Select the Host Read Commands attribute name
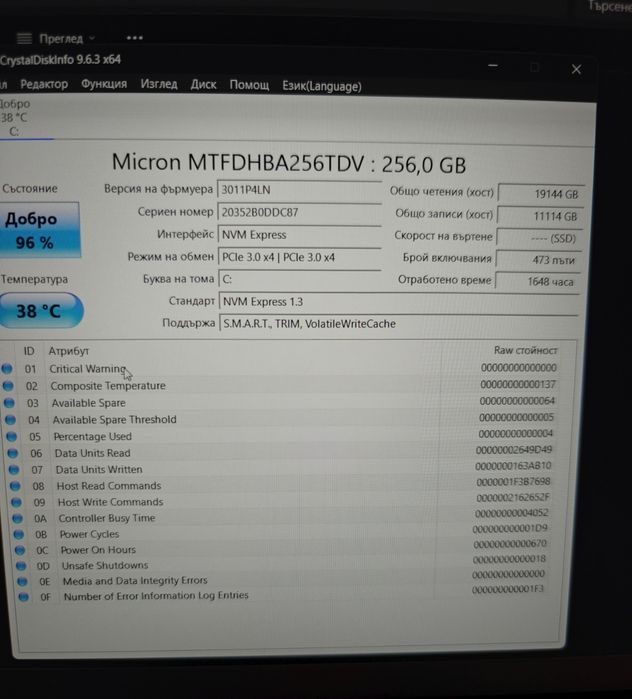 tap(109, 486)
